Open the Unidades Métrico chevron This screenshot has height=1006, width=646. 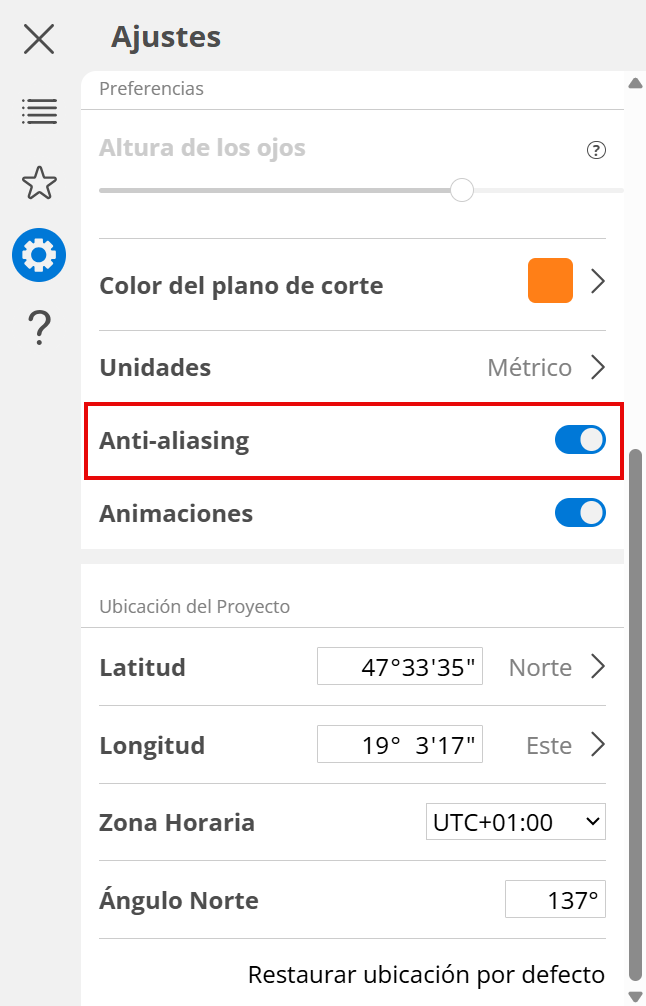598,367
